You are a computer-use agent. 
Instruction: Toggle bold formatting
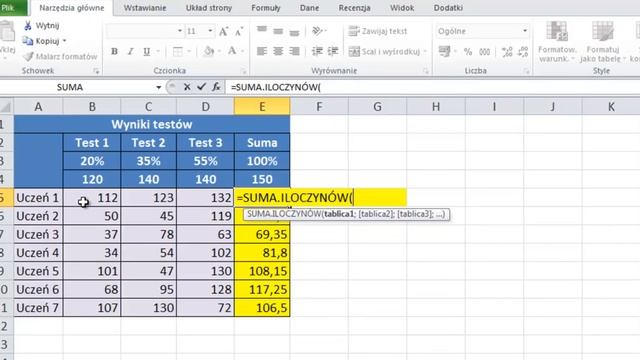(114, 51)
